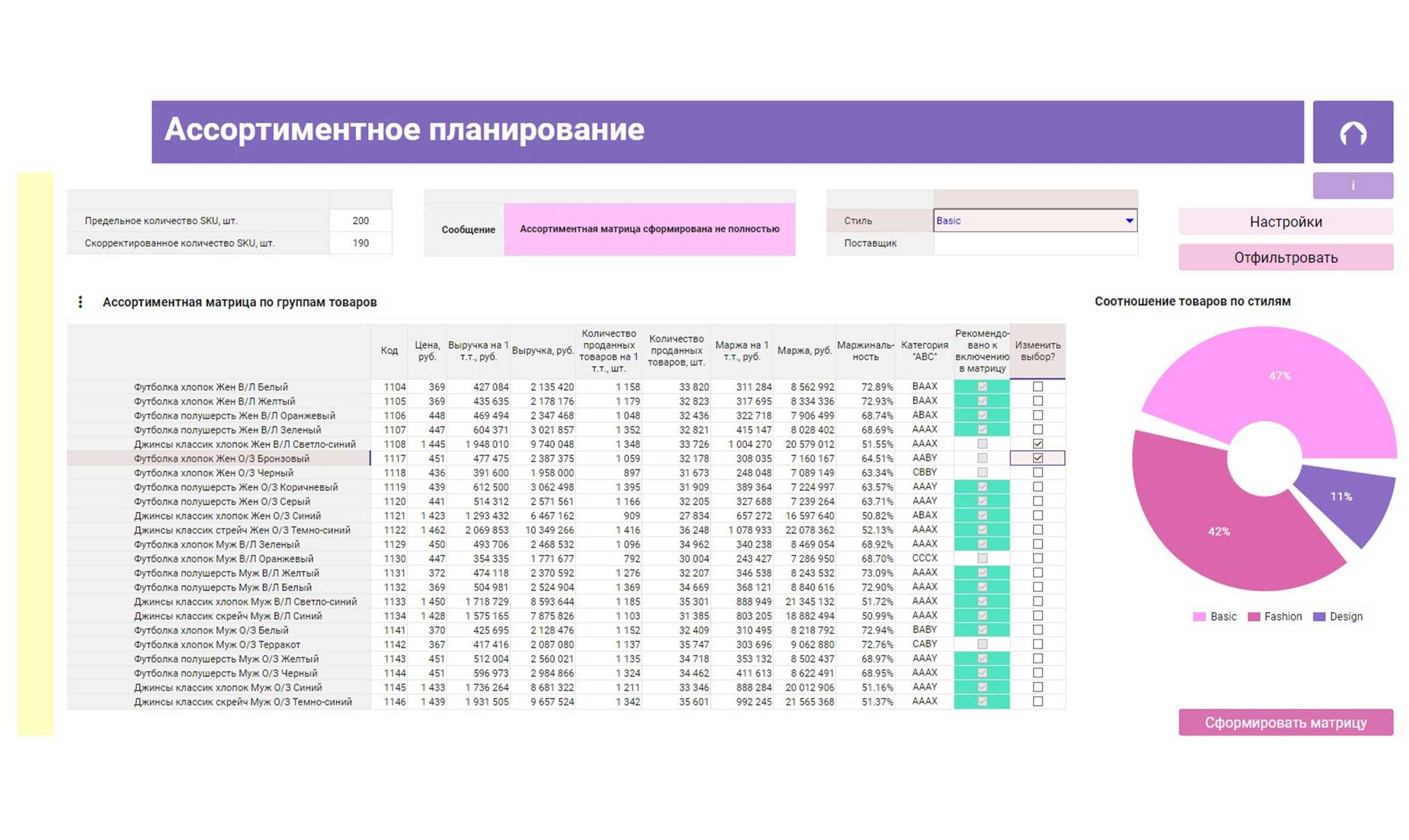Image resolution: width=1409 pixels, height=840 pixels.
Task: Edit the Предельное количество SKU value 200
Action: 360,221
